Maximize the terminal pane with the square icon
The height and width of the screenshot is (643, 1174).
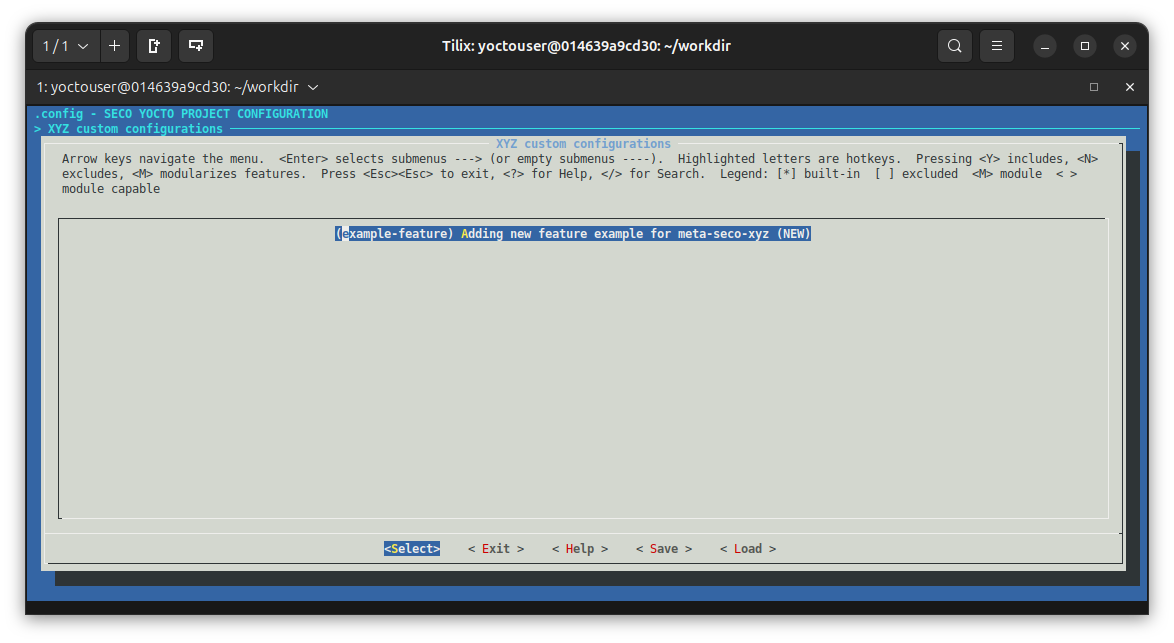click(x=1094, y=87)
